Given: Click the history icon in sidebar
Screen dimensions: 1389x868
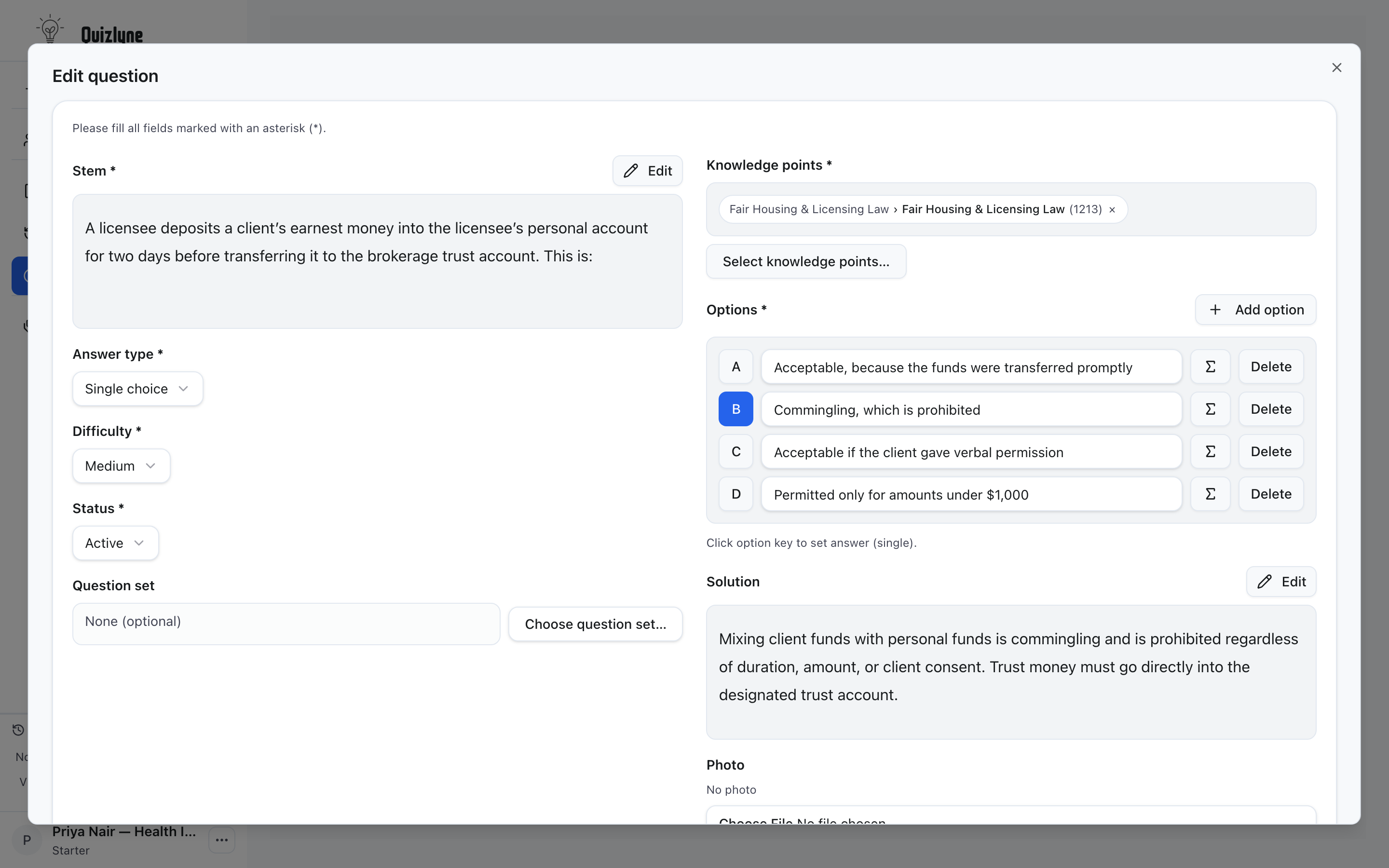Looking at the screenshot, I should (18, 730).
